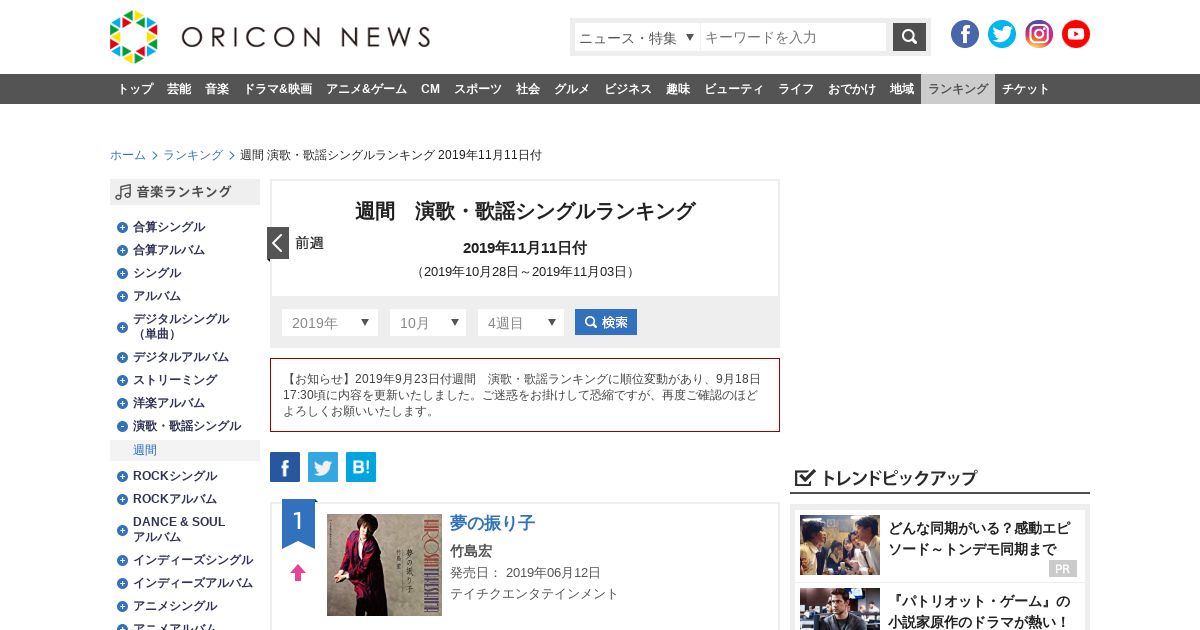Click thumbnail of どんな同期がいる article
The image size is (1200, 630).
click(840, 545)
